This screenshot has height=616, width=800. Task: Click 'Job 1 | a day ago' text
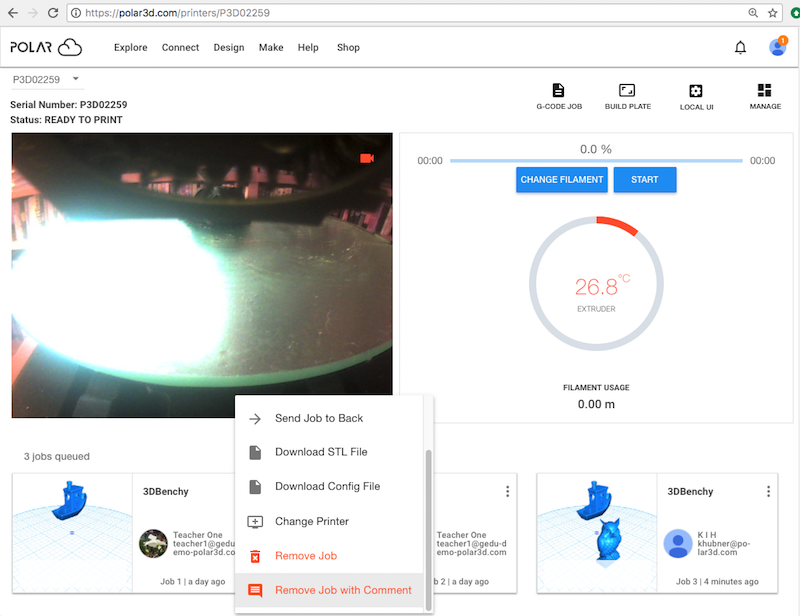(192, 581)
